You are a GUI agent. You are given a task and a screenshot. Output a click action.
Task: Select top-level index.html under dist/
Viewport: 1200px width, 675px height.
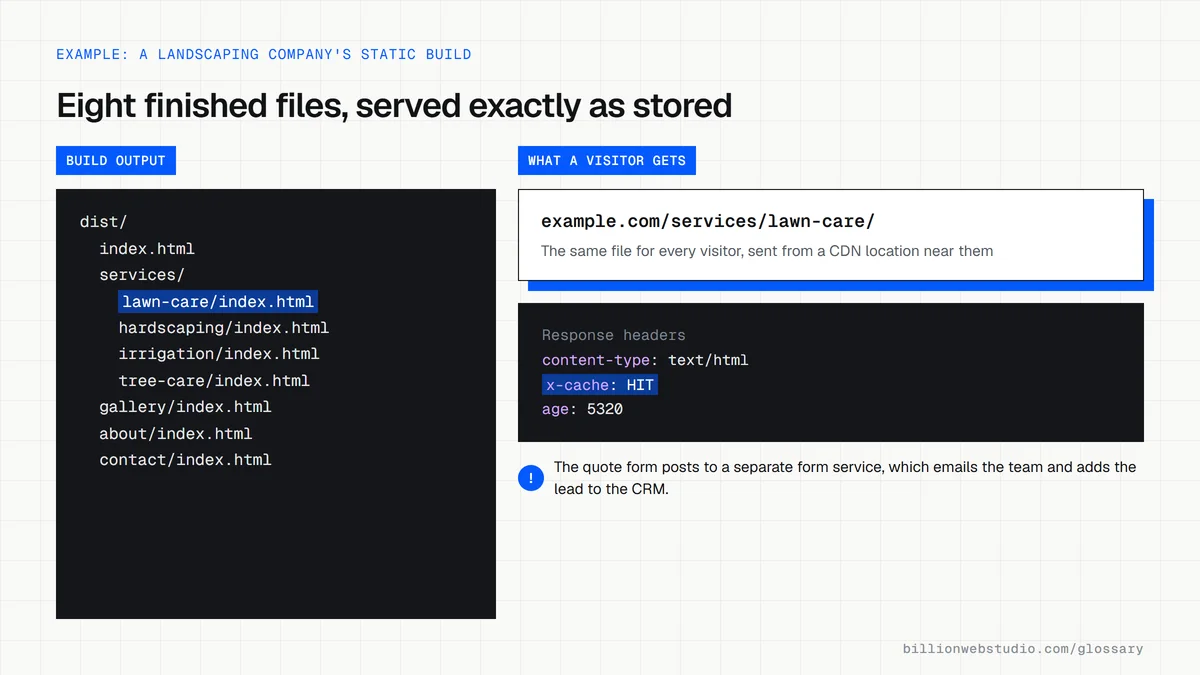147,248
